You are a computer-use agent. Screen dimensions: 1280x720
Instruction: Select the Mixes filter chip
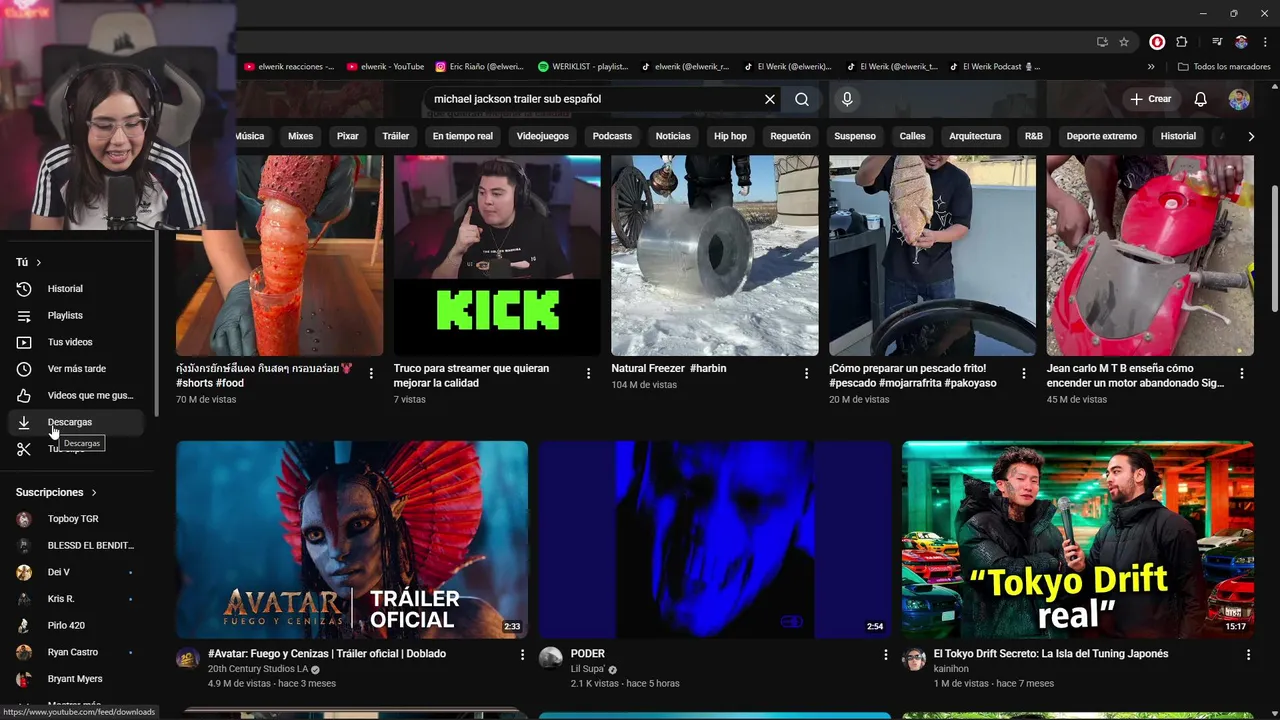click(x=300, y=136)
